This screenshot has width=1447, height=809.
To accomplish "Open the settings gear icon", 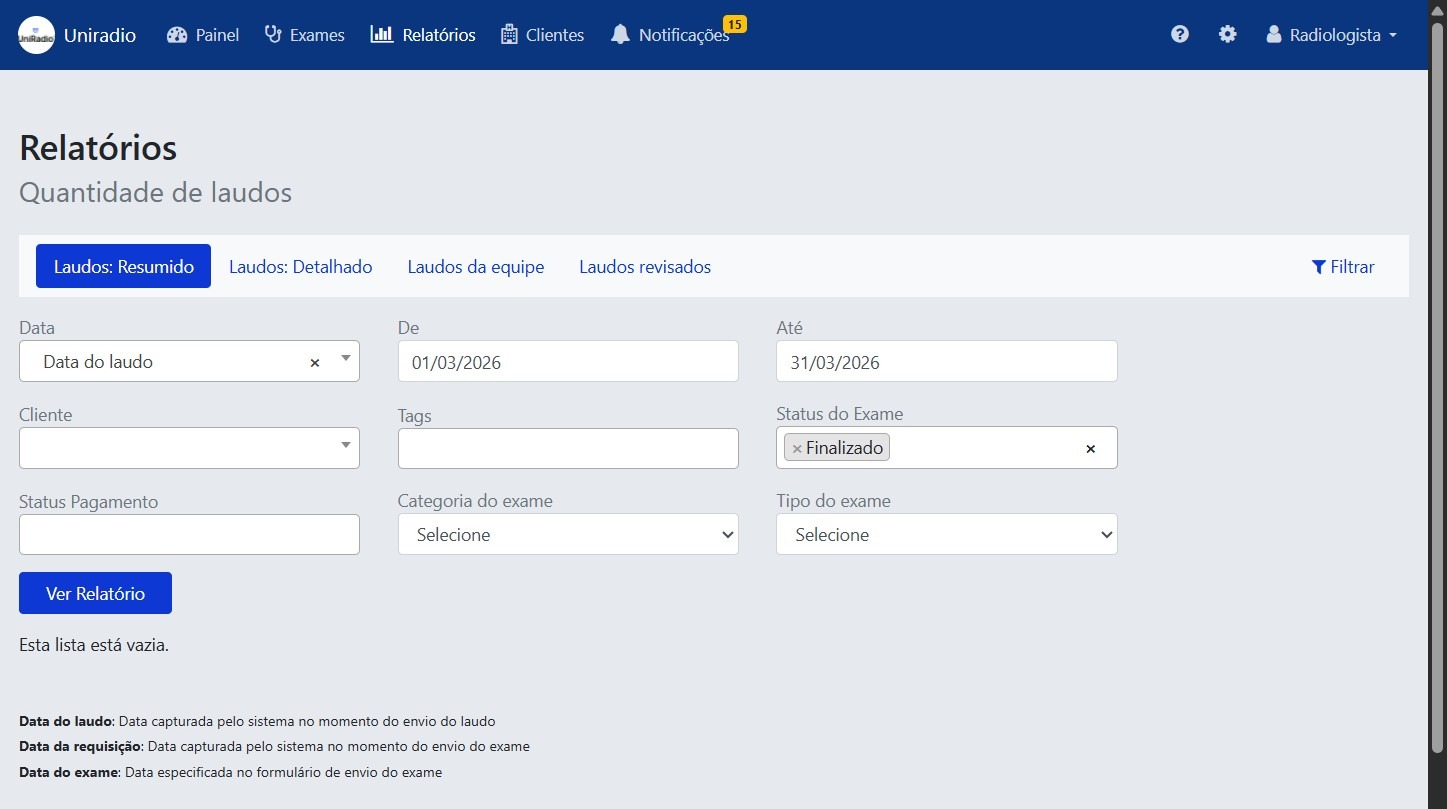I will 1227,34.
